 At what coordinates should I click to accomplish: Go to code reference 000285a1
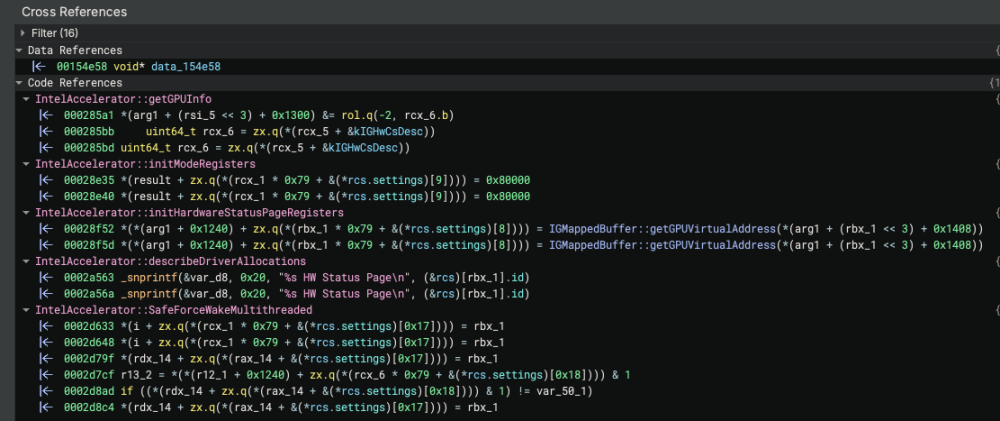pos(259,115)
